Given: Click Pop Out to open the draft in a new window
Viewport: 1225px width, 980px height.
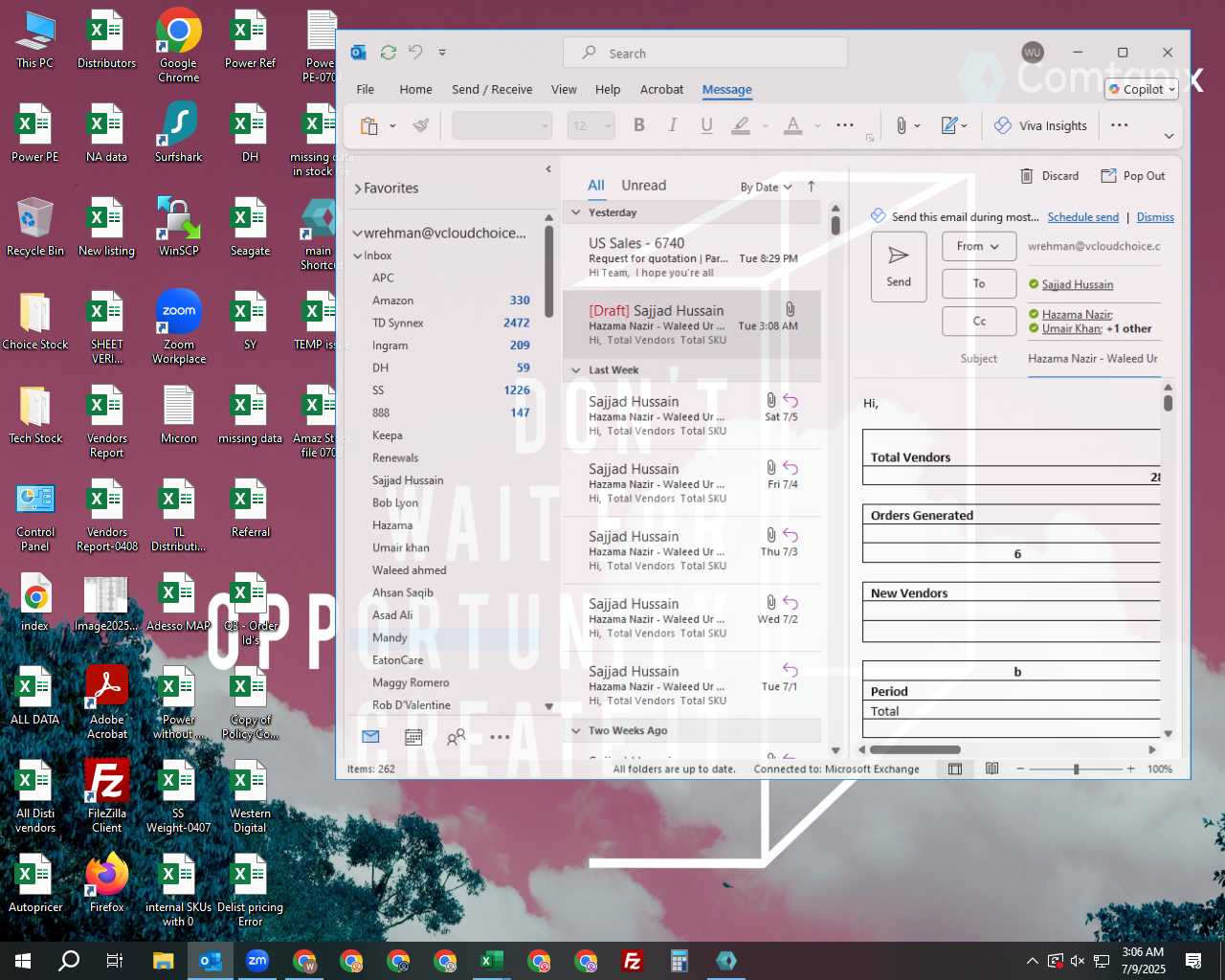Looking at the screenshot, I should (x=1133, y=176).
